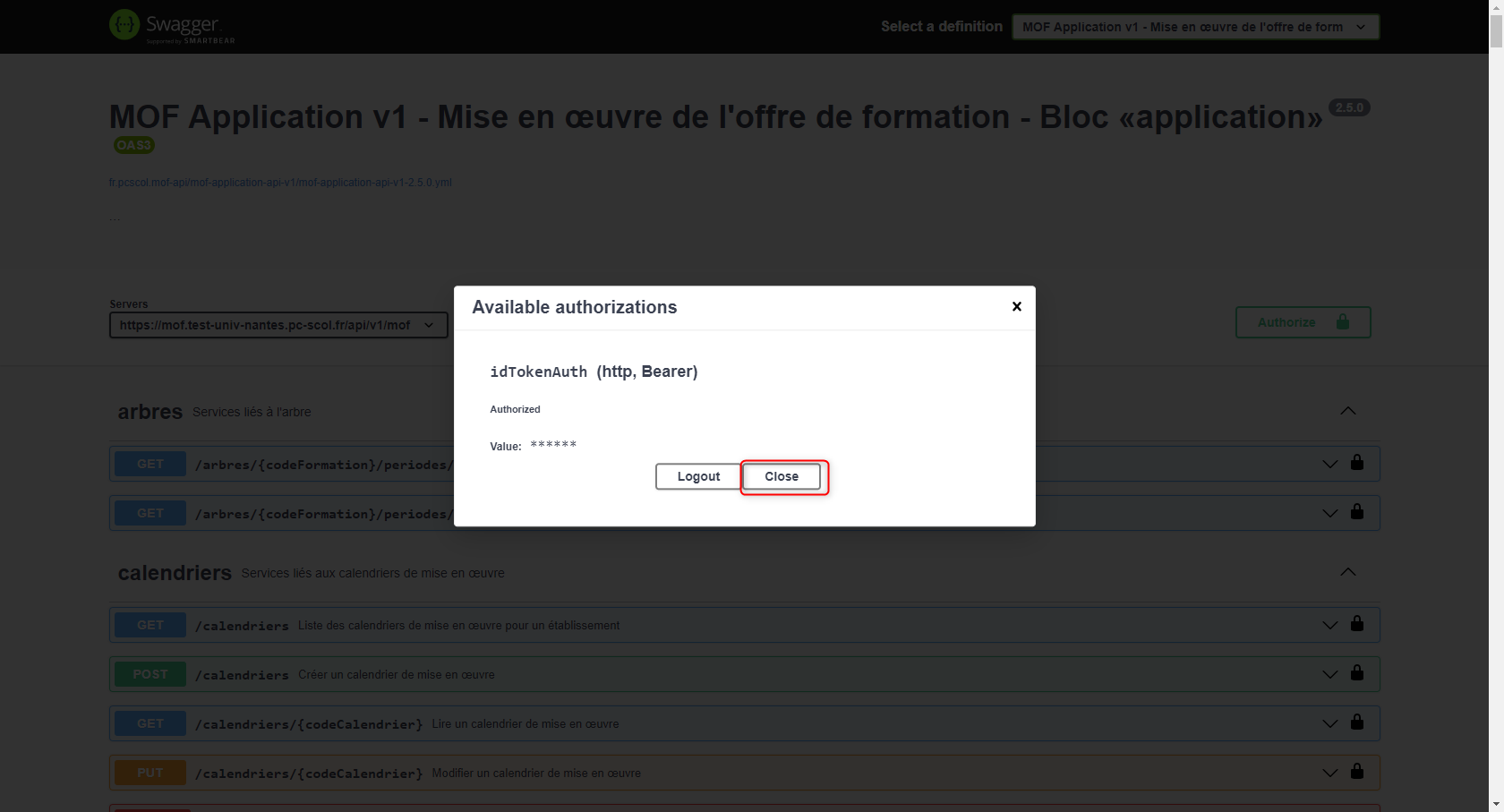Image resolution: width=1504 pixels, height=812 pixels.
Task: Expand the POST /calendriers operation chevron
Action: click(1329, 674)
